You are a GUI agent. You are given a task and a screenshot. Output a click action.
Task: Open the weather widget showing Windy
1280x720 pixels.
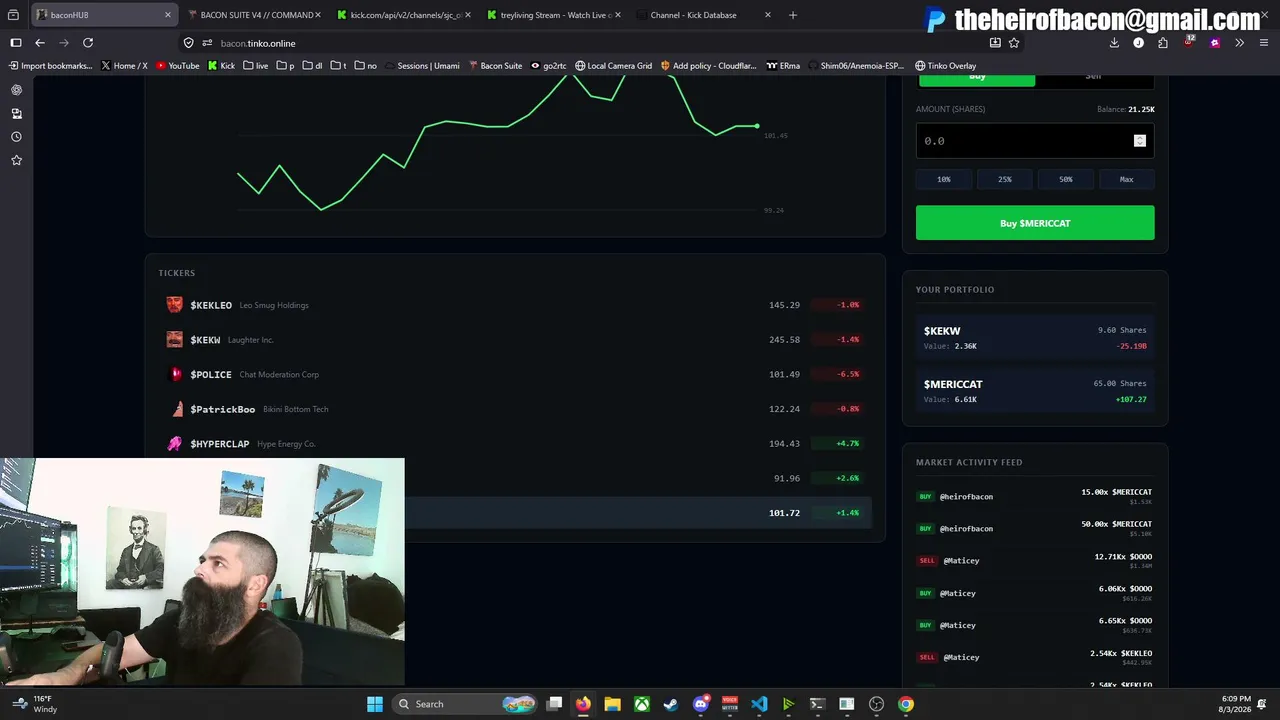[35, 704]
